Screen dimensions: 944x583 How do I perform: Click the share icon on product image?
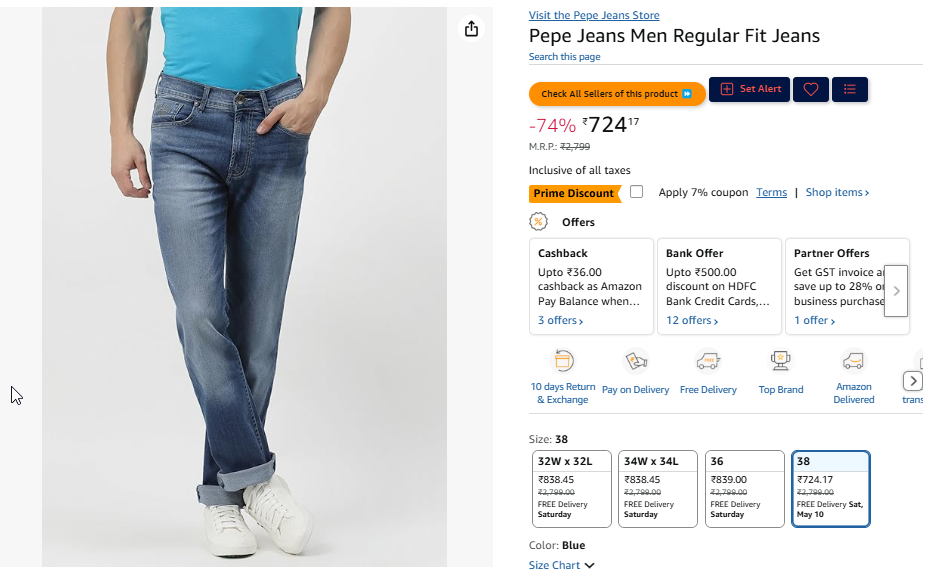(x=472, y=29)
